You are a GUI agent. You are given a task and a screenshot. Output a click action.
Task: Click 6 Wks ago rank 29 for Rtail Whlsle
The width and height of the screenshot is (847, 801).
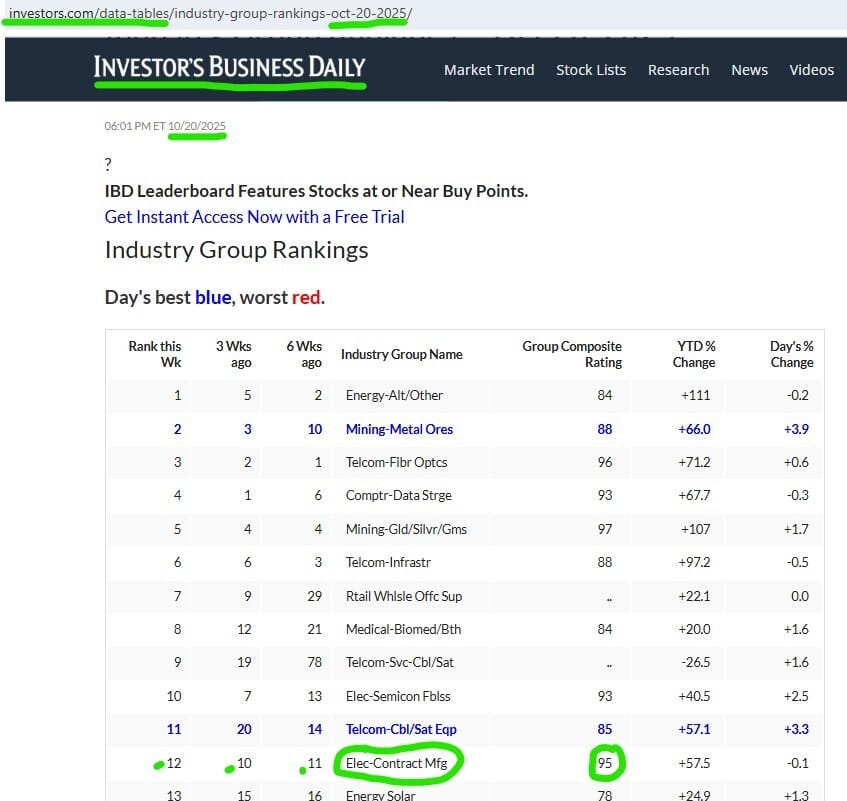point(314,596)
